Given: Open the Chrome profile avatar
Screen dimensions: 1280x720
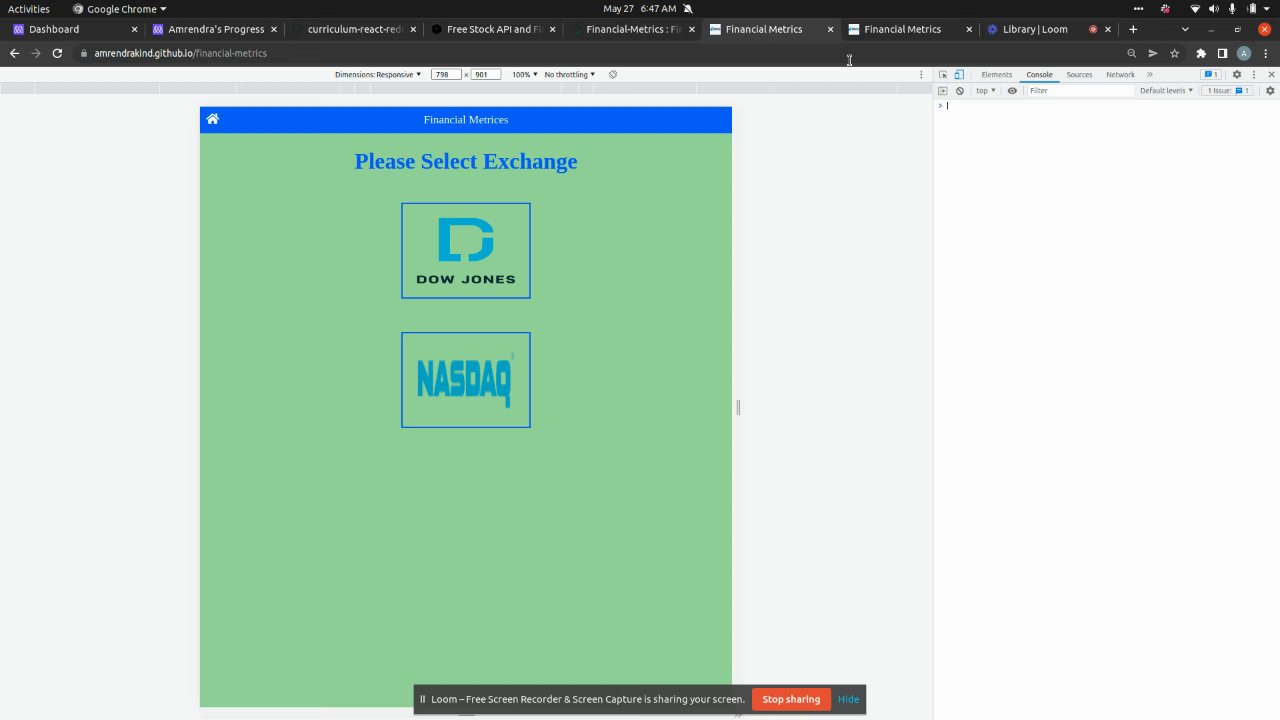Looking at the screenshot, I should [1244, 53].
